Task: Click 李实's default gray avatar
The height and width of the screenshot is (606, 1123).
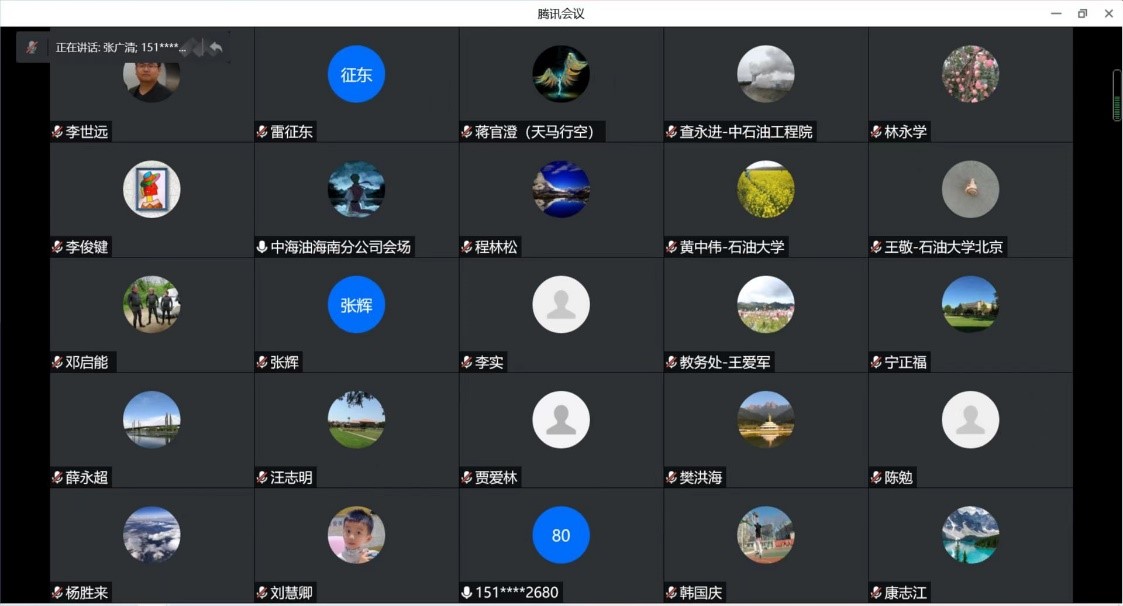Action: [561, 305]
